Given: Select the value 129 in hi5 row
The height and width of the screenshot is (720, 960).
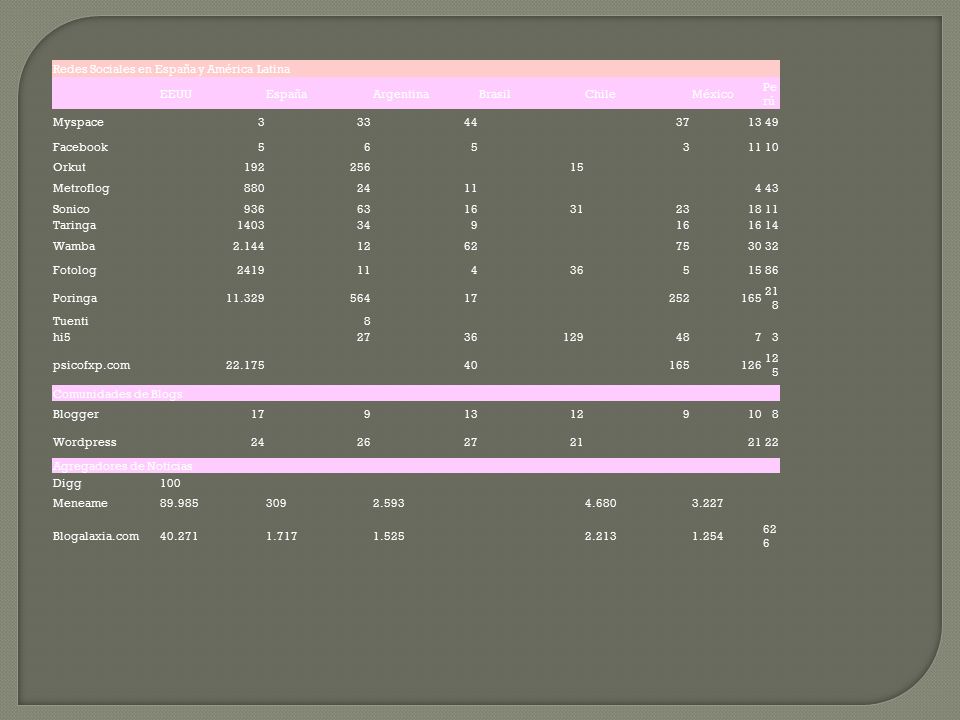Looking at the screenshot, I should 573,337.
